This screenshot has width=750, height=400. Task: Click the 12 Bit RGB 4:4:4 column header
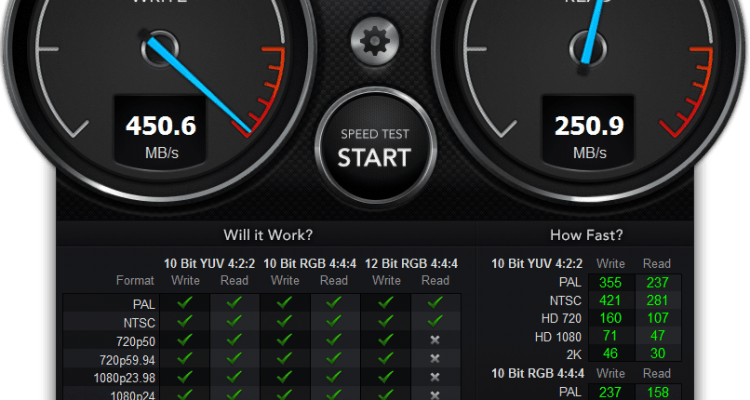[410, 263]
